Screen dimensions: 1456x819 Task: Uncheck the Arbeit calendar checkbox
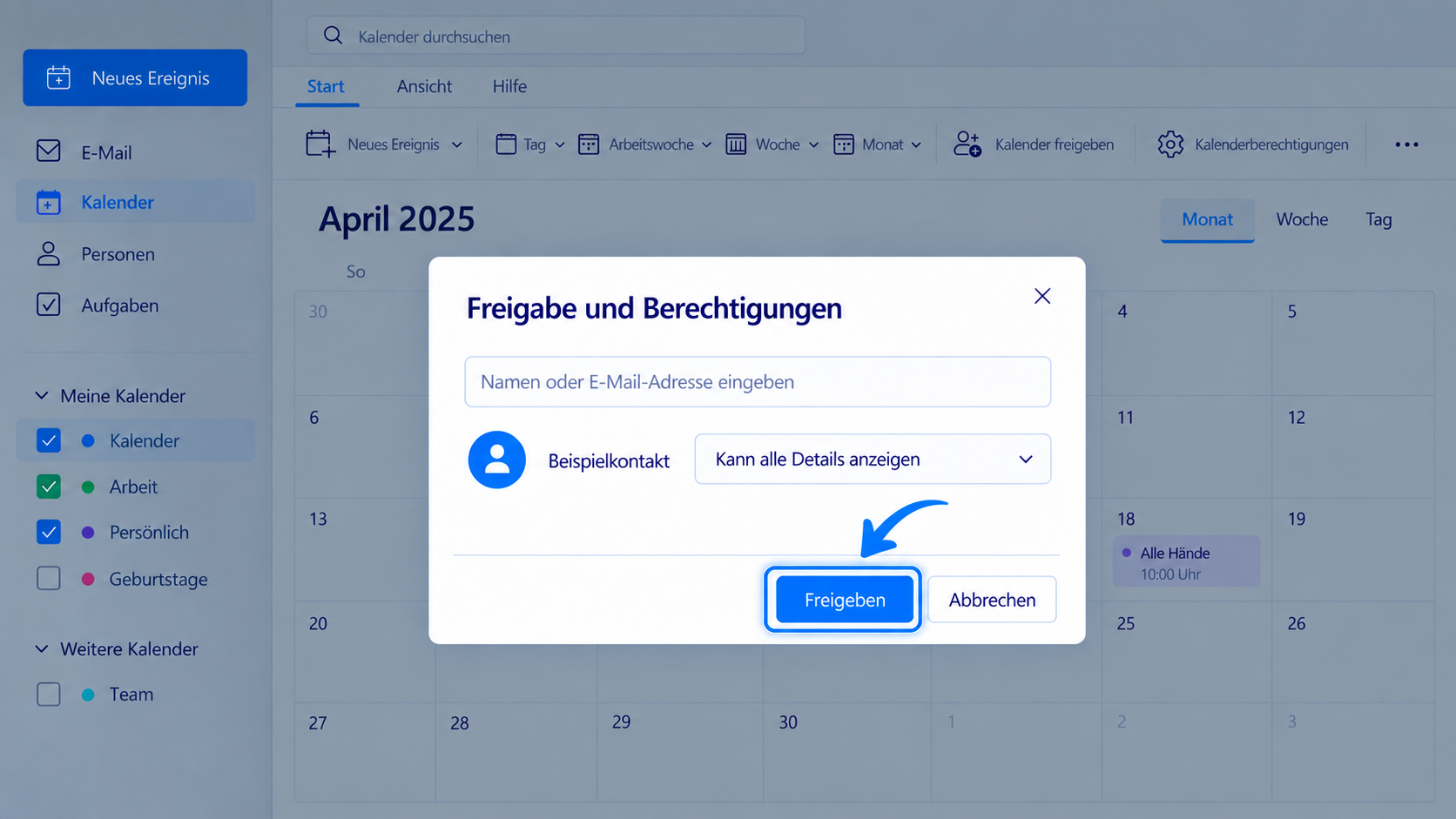tap(49, 487)
